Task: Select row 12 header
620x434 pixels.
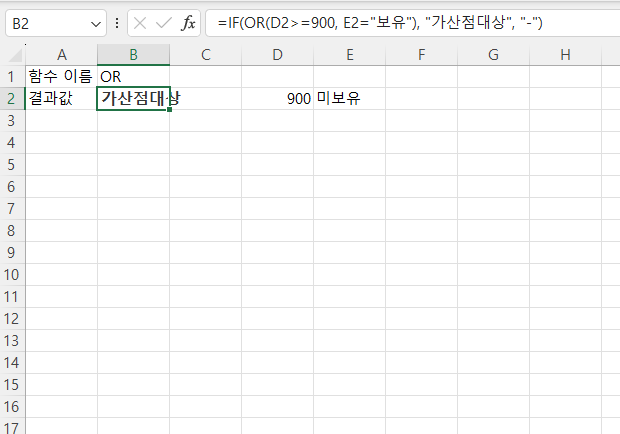Action: point(12,319)
